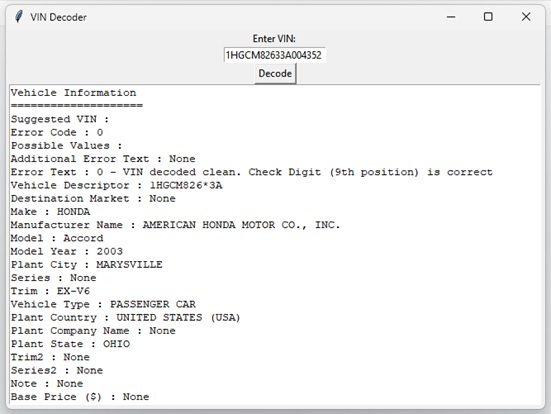This screenshot has height=414, width=551.
Task: Click the feather app icon in title bar
Action: 19,17
